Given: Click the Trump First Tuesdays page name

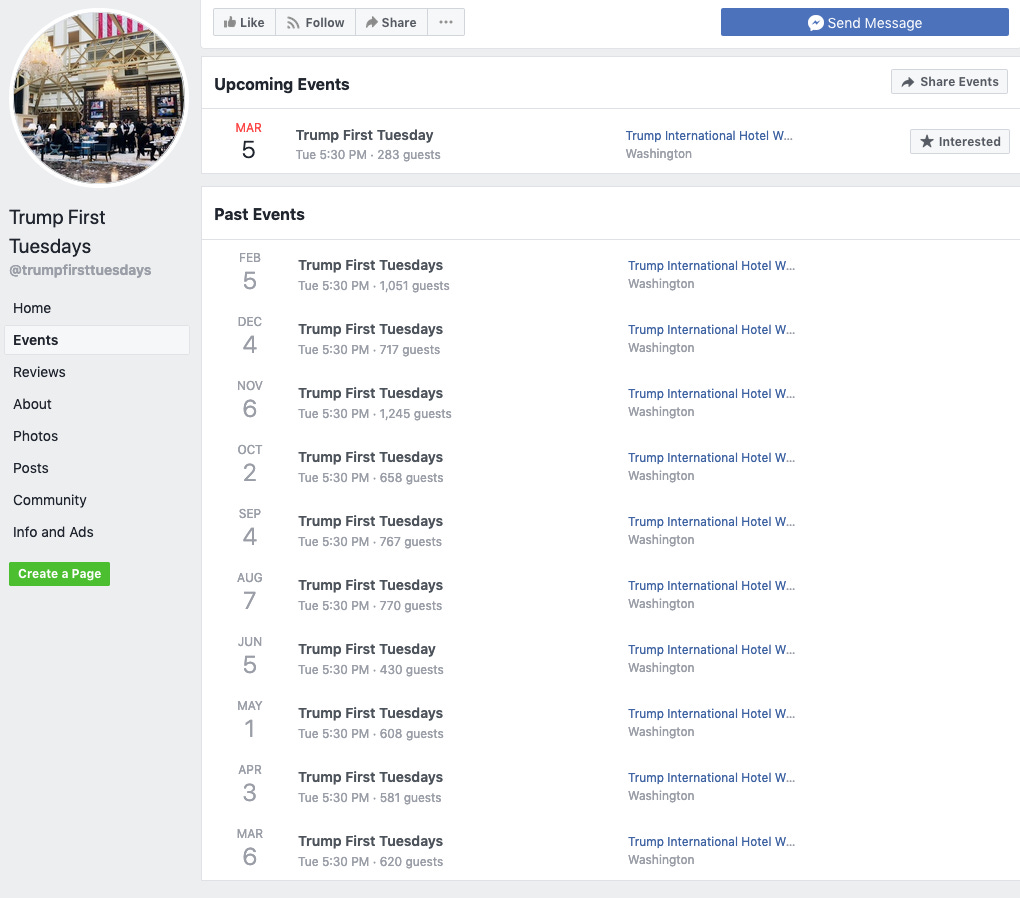Looking at the screenshot, I should pos(57,232).
